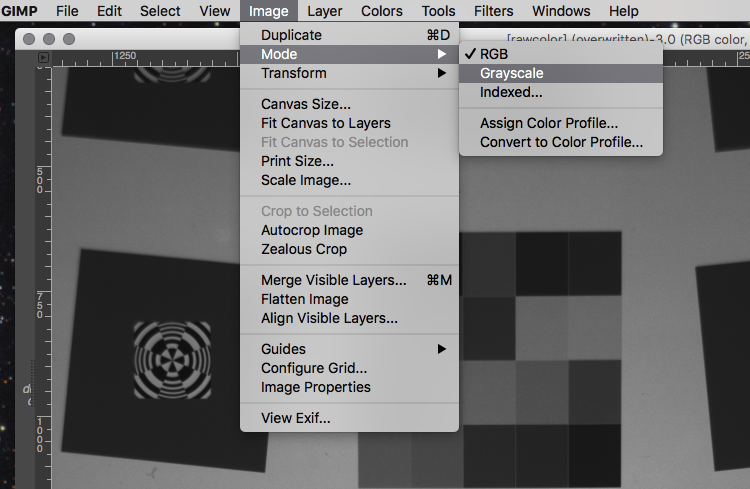Open the File menu
This screenshot has width=750, height=489.
tap(67, 11)
